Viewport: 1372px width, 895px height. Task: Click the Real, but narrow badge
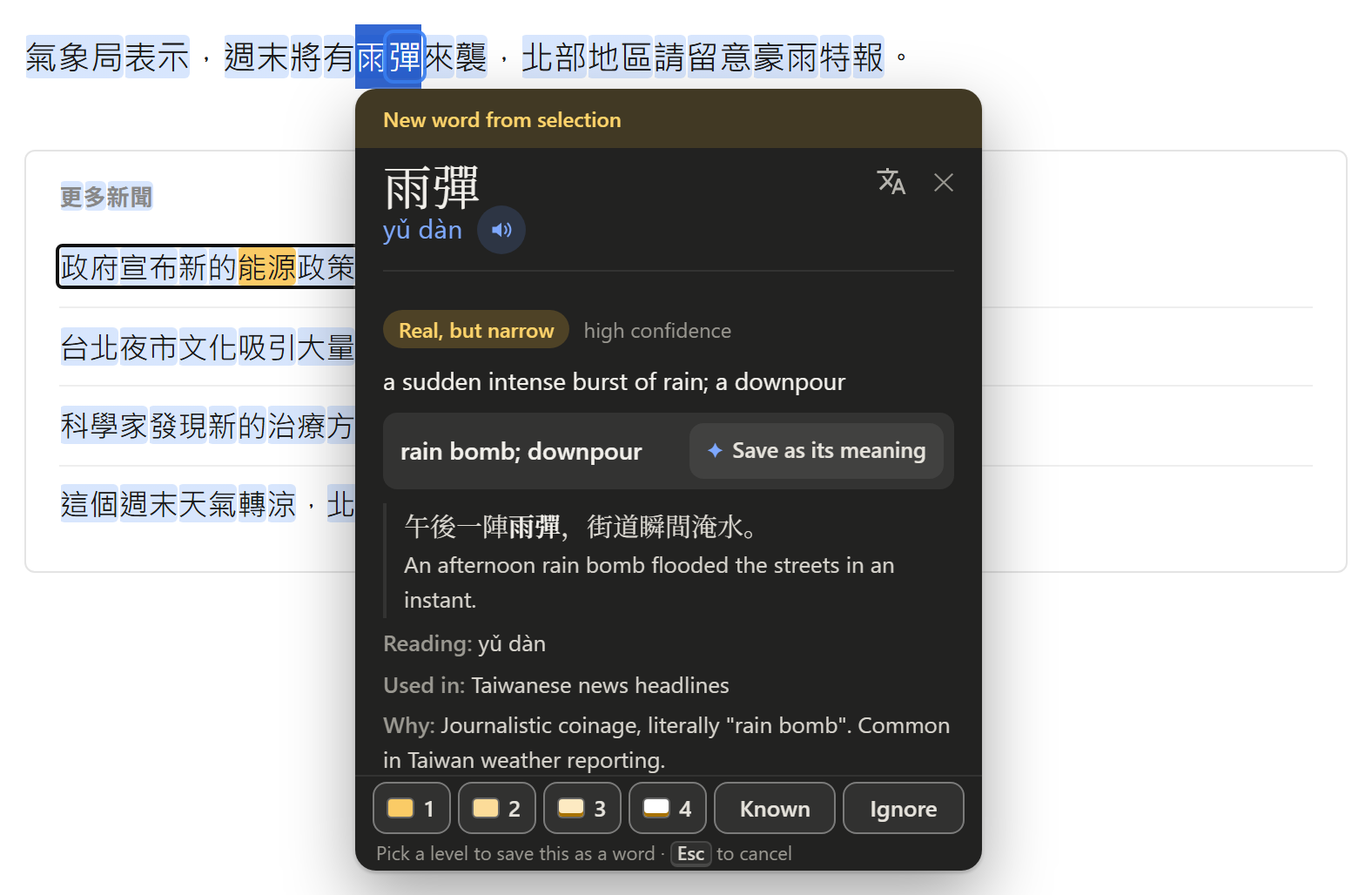(x=476, y=330)
